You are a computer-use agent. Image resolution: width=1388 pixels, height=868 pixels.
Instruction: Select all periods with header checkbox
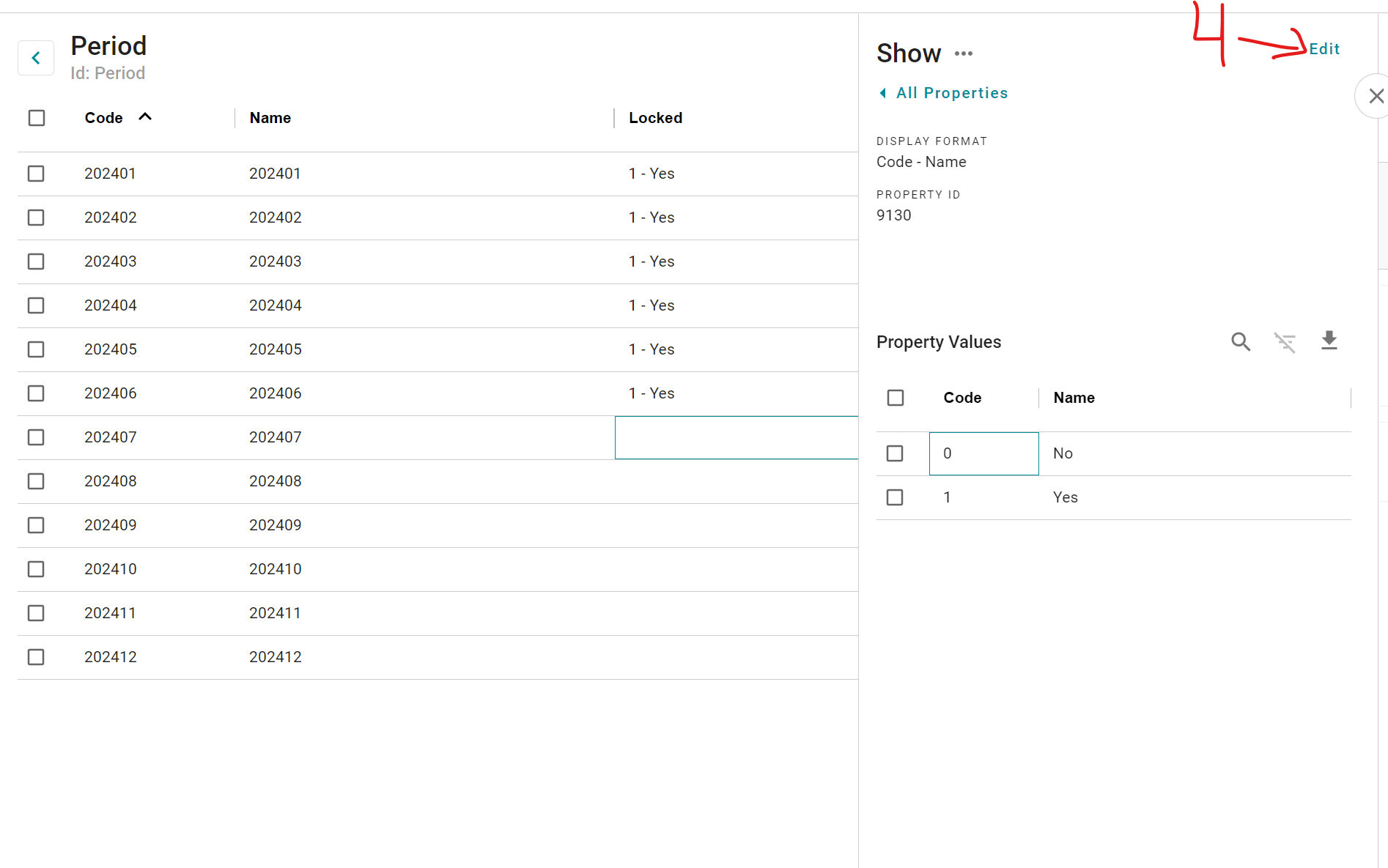point(37,118)
